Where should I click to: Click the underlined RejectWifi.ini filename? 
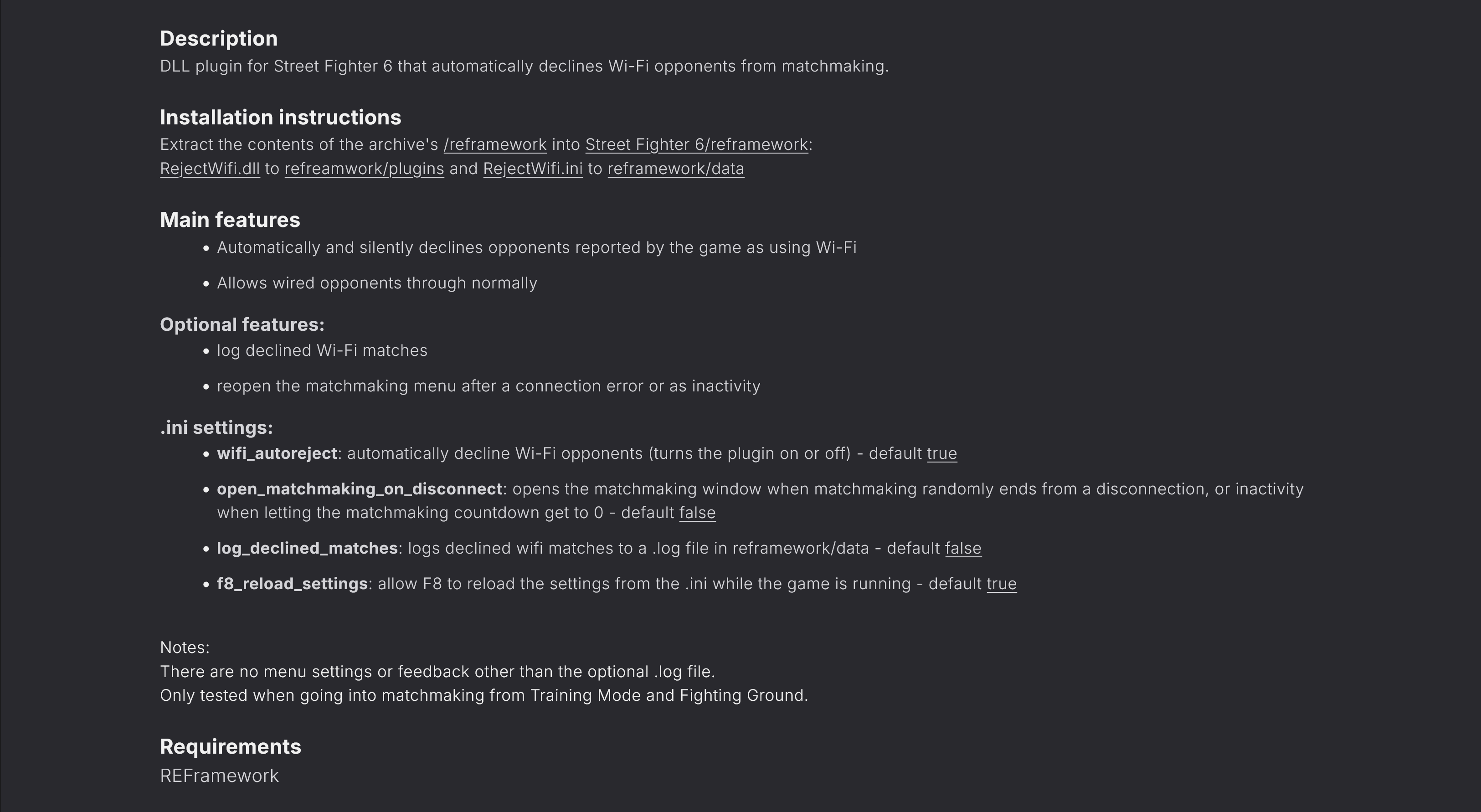[x=533, y=169]
